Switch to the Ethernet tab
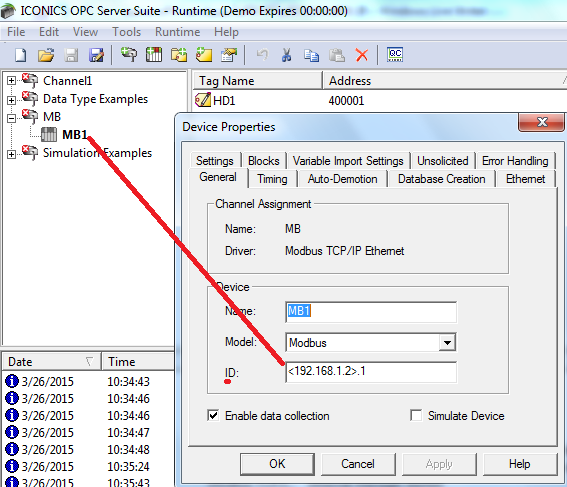Screen dimensions: 567x487 525,179
